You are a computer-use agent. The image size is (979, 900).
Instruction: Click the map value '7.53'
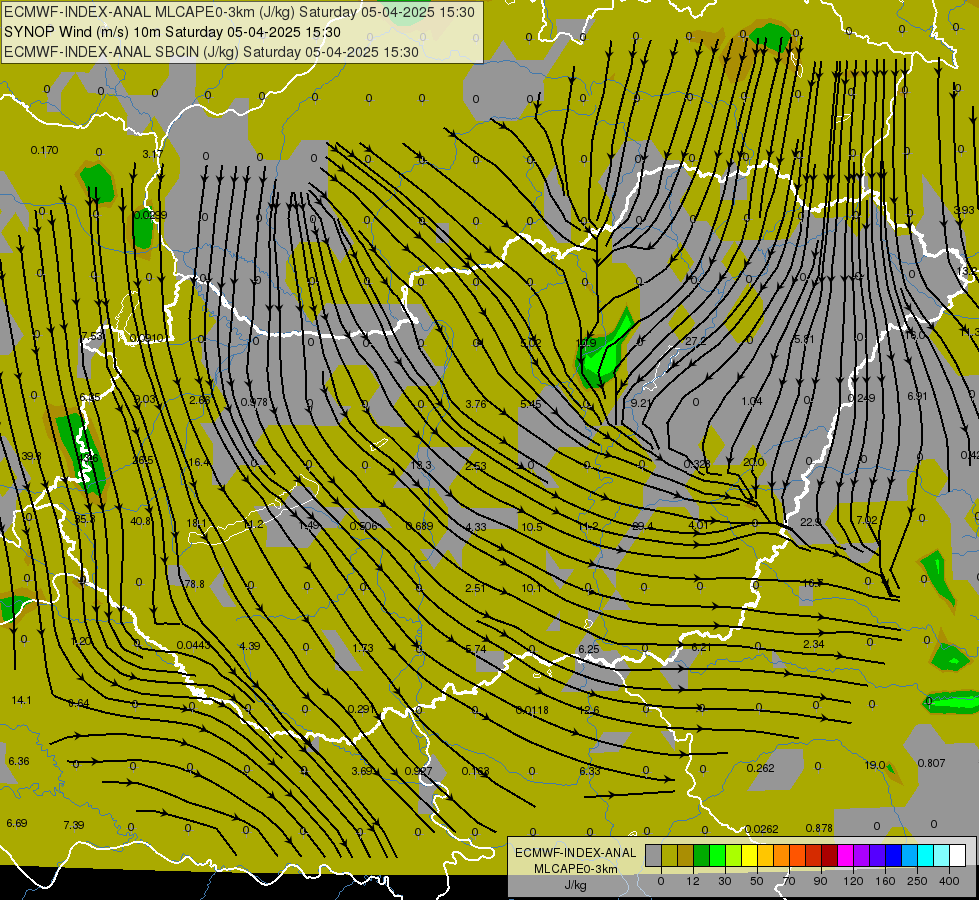click(92, 336)
